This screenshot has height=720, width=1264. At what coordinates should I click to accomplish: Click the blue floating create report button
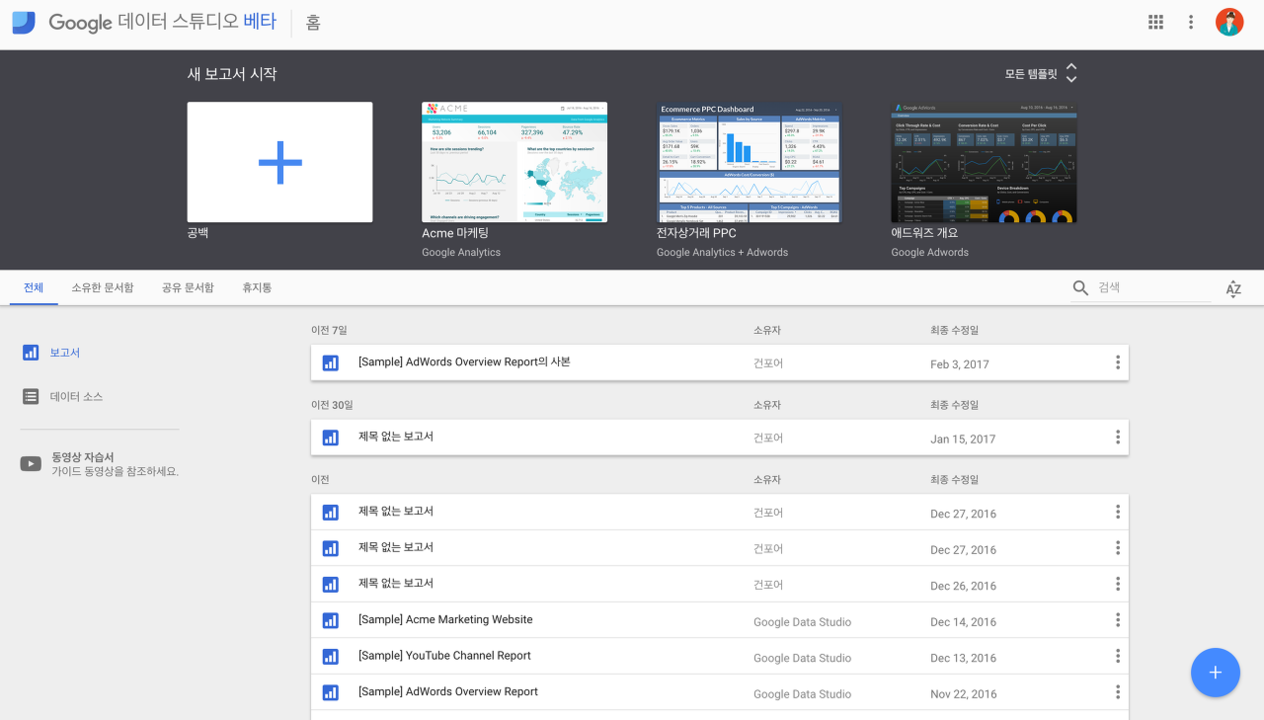point(1215,673)
